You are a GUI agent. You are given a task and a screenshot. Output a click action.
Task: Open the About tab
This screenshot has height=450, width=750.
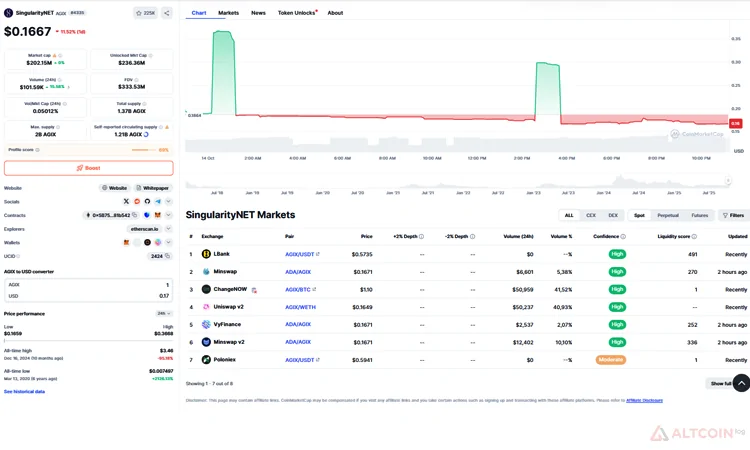pos(335,13)
